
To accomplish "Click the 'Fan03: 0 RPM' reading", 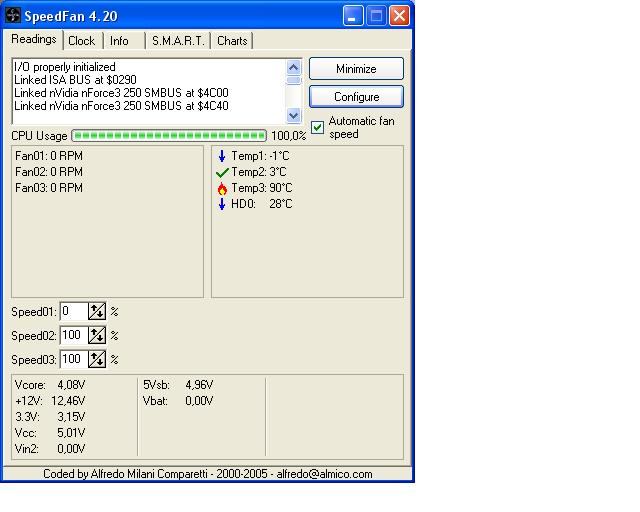I will click(49, 188).
